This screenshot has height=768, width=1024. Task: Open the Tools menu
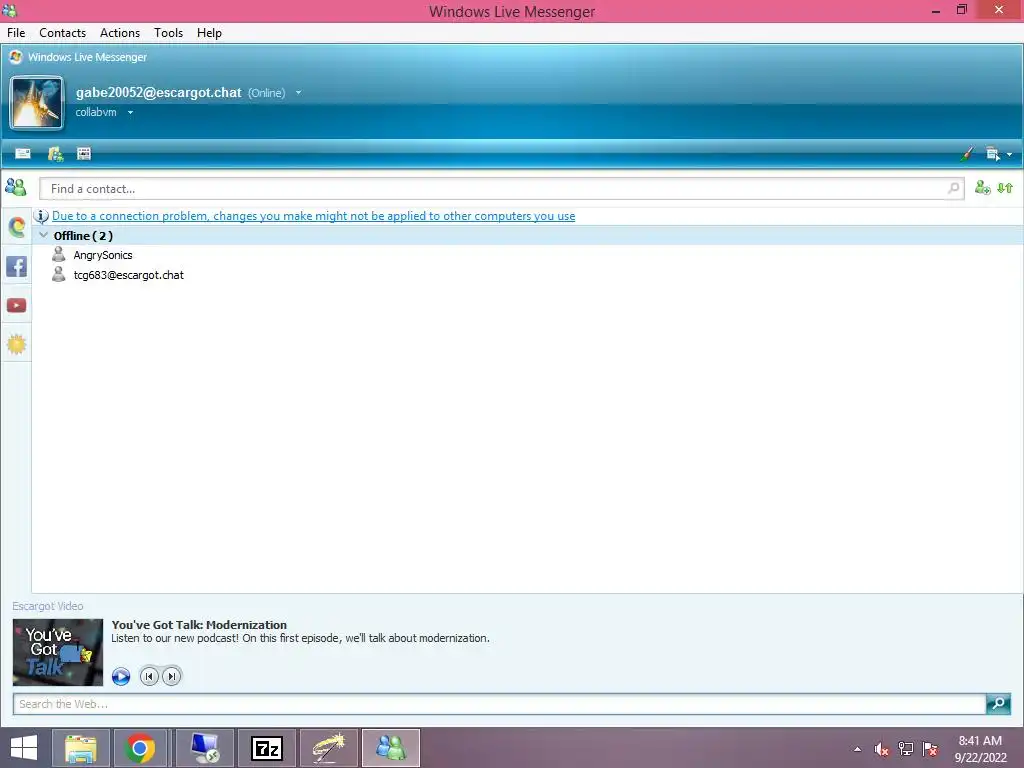coord(168,33)
